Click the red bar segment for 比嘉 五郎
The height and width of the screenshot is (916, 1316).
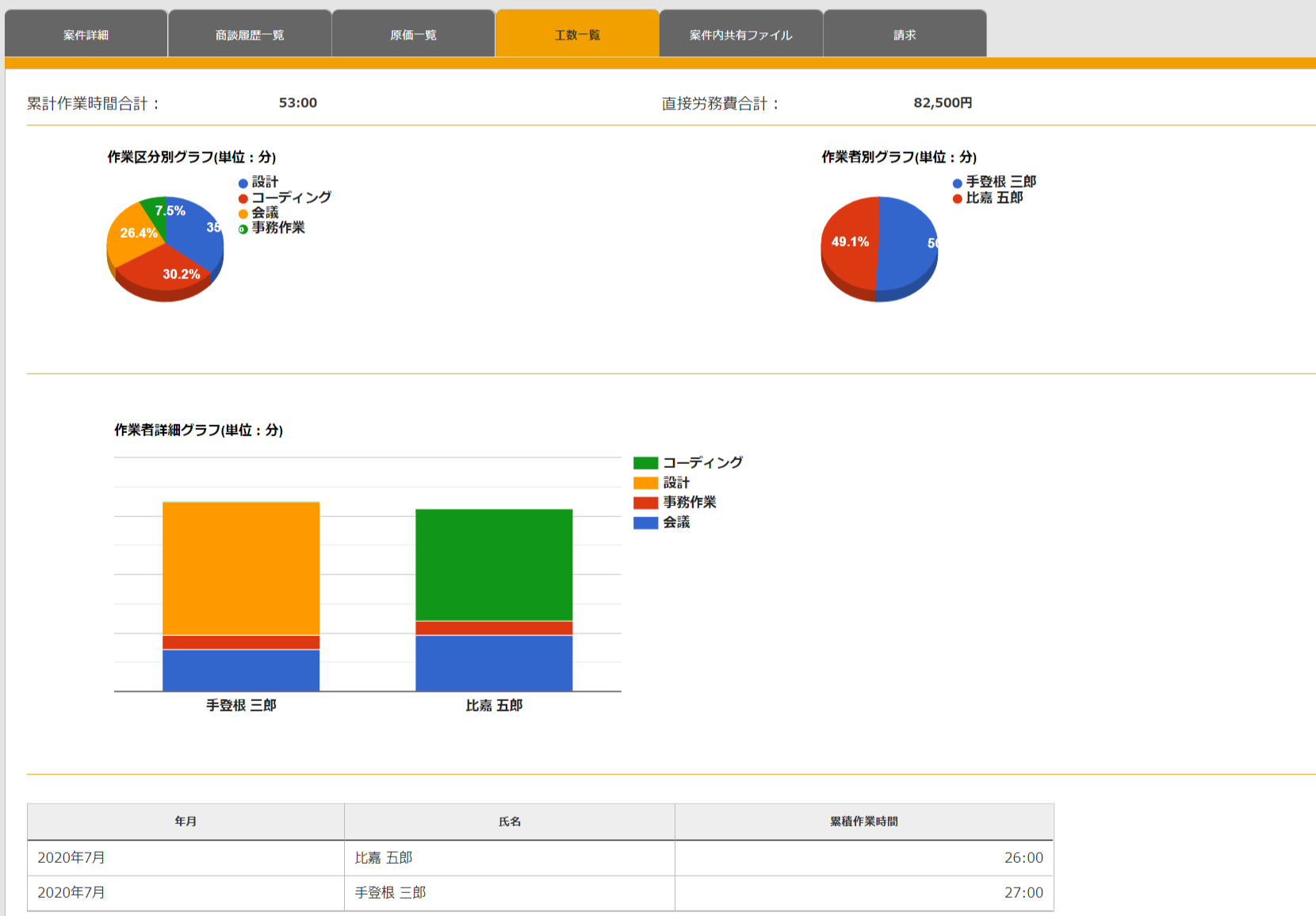coord(494,628)
